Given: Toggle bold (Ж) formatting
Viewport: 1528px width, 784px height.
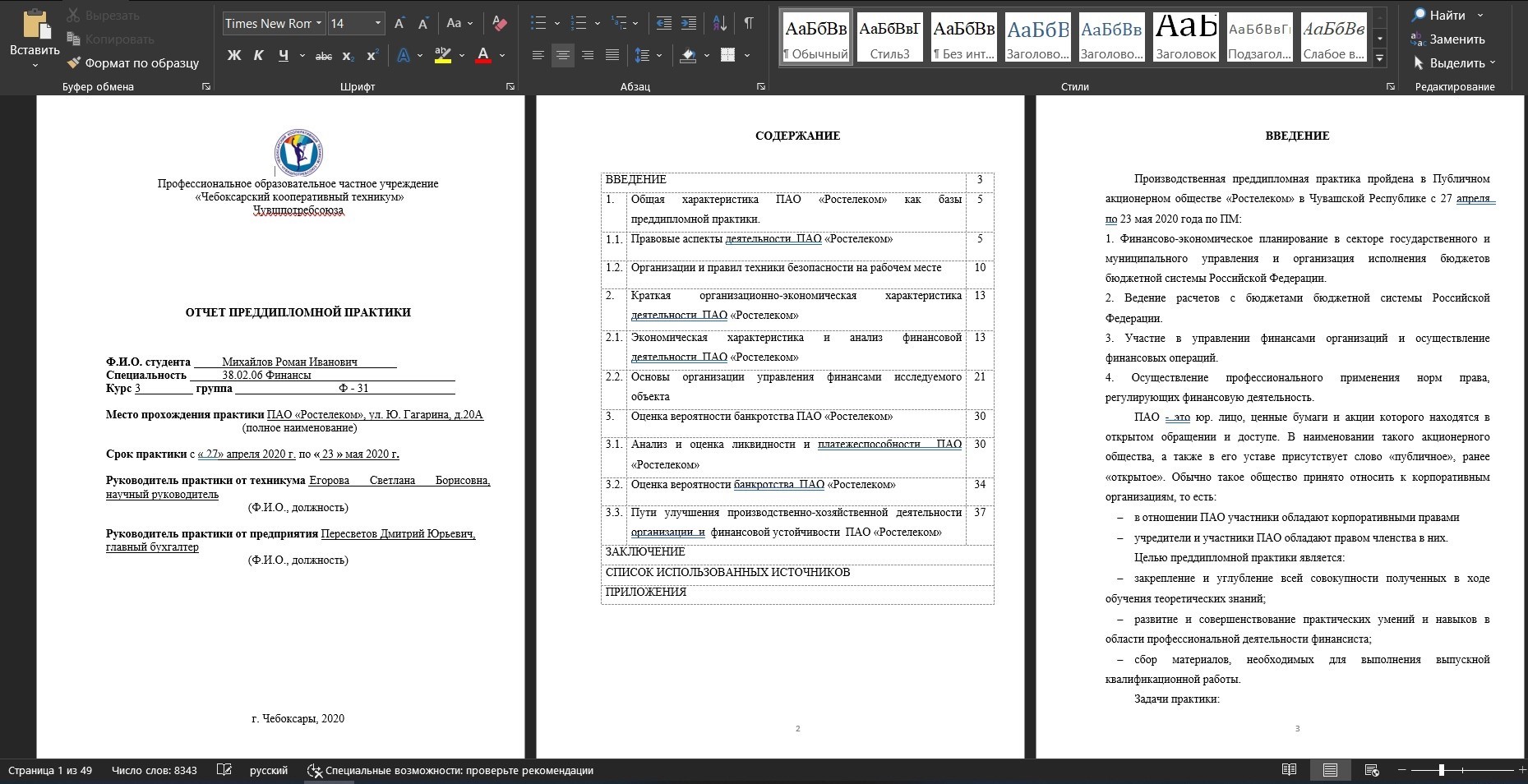Looking at the screenshot, I should click(234, 55).
